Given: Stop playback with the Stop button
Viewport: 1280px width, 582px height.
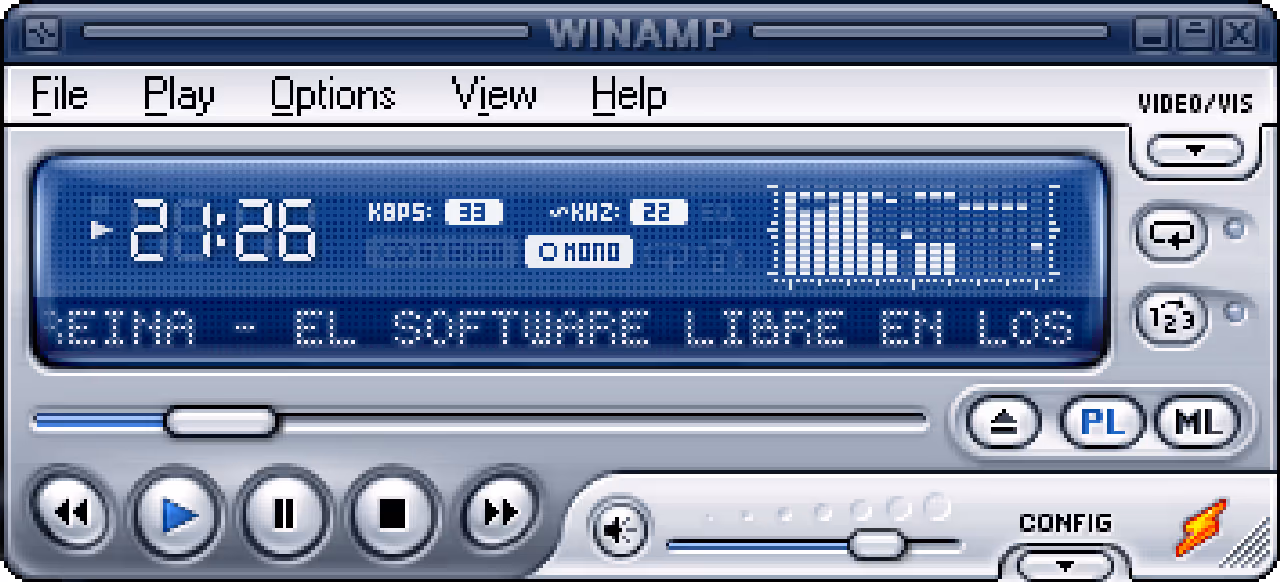Looking at the screenshot, I should (x=393, y=515).
